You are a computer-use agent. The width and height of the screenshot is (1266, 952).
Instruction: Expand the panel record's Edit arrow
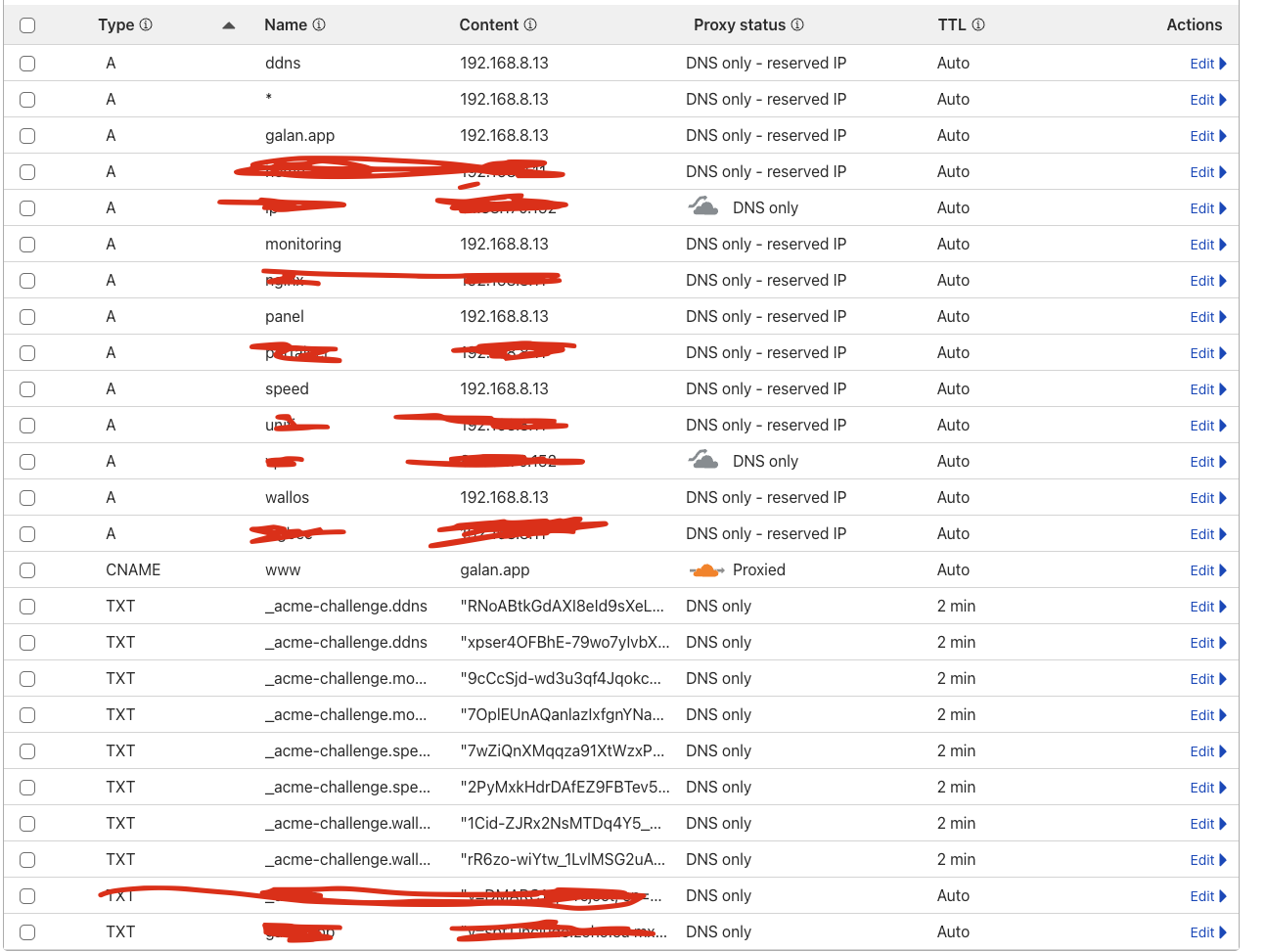(1223, 317)
